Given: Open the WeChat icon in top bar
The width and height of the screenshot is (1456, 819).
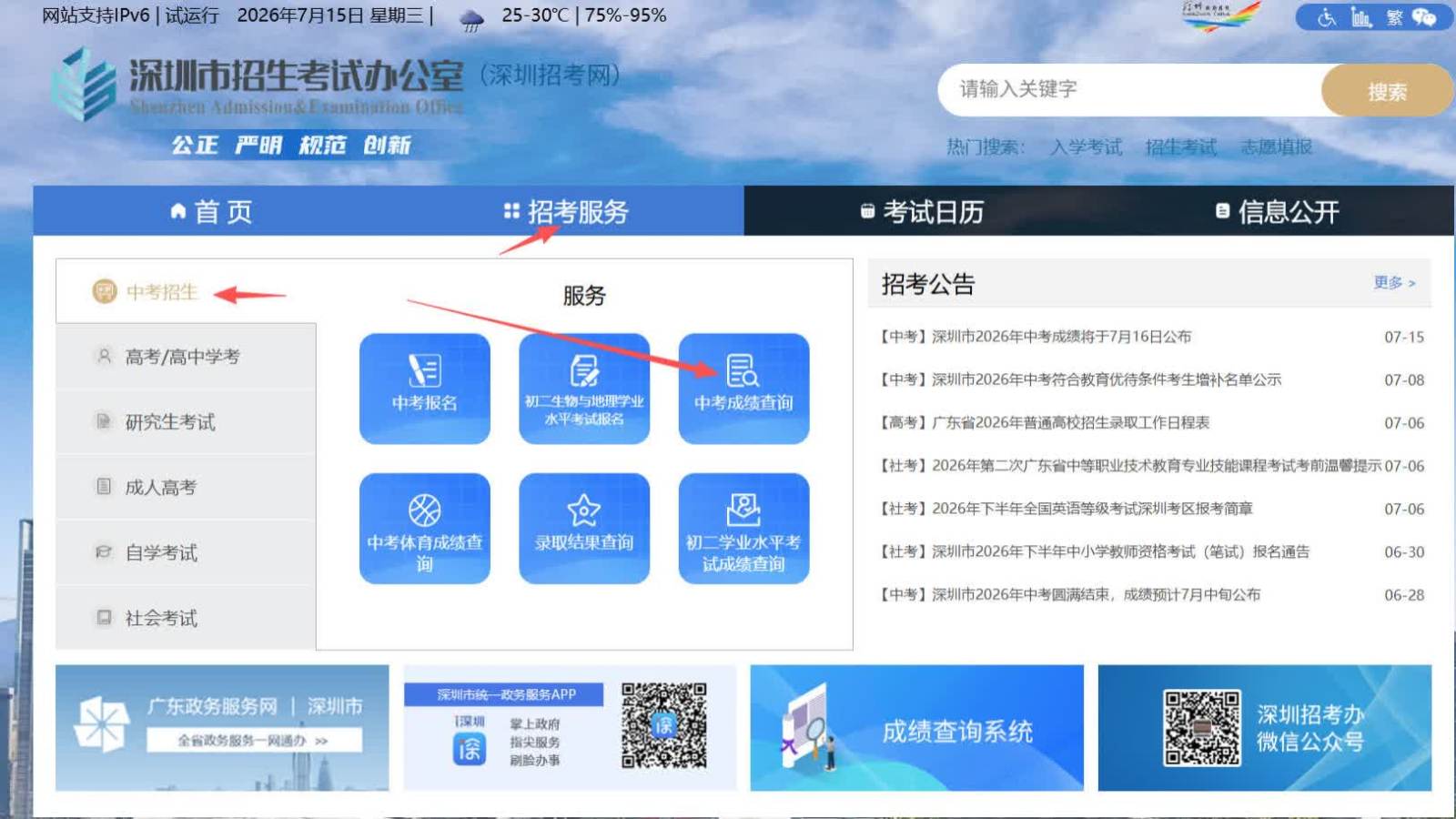Looking at the screenshot, I should pyautogui.click(x=1424, y=17).
